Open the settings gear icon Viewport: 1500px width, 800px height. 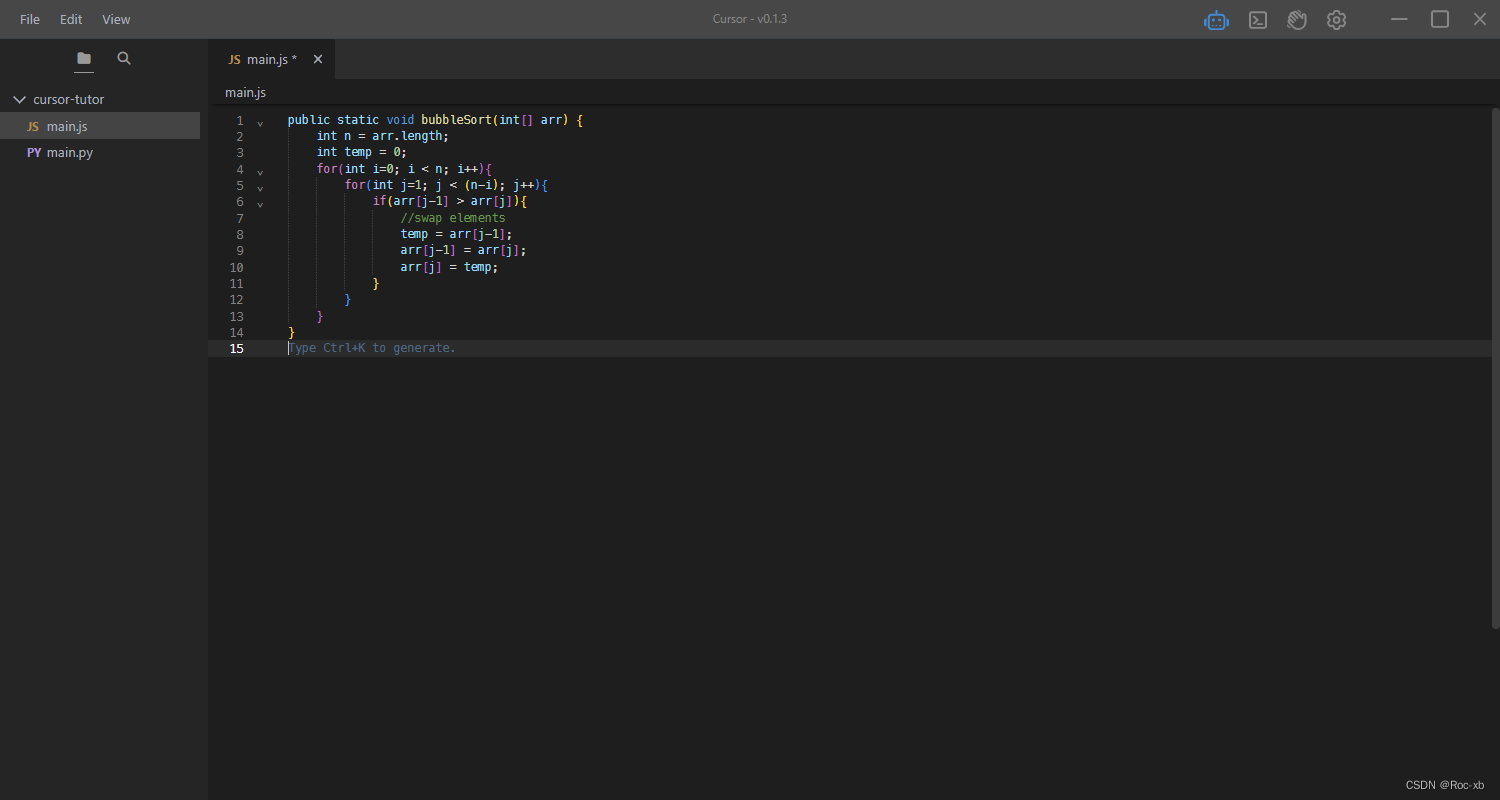(x=1336, y=19)
